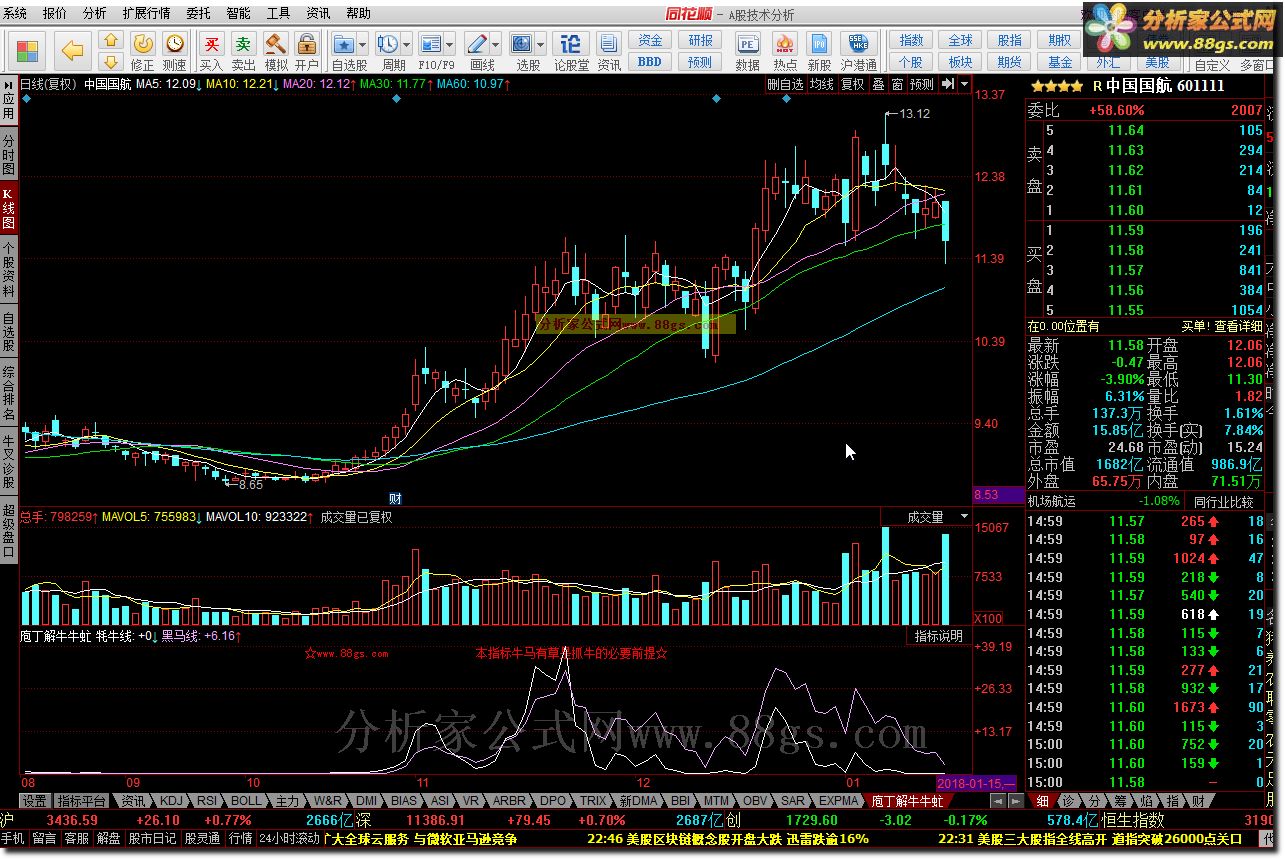Click the 指数 toolbar button

[911, 40]
